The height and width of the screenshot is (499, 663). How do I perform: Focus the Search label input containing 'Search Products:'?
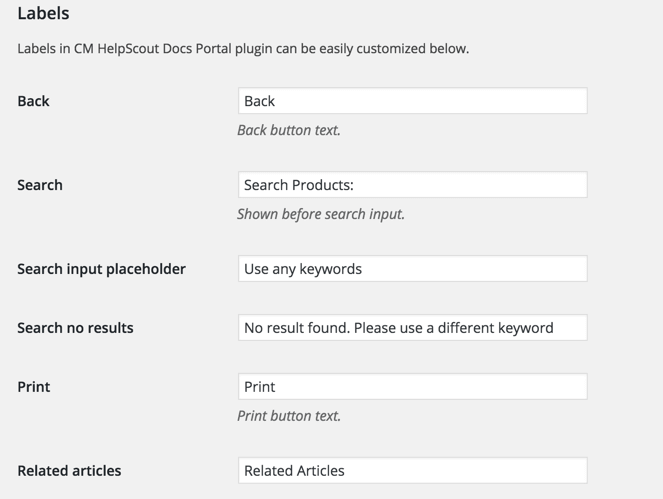(412, 185)
